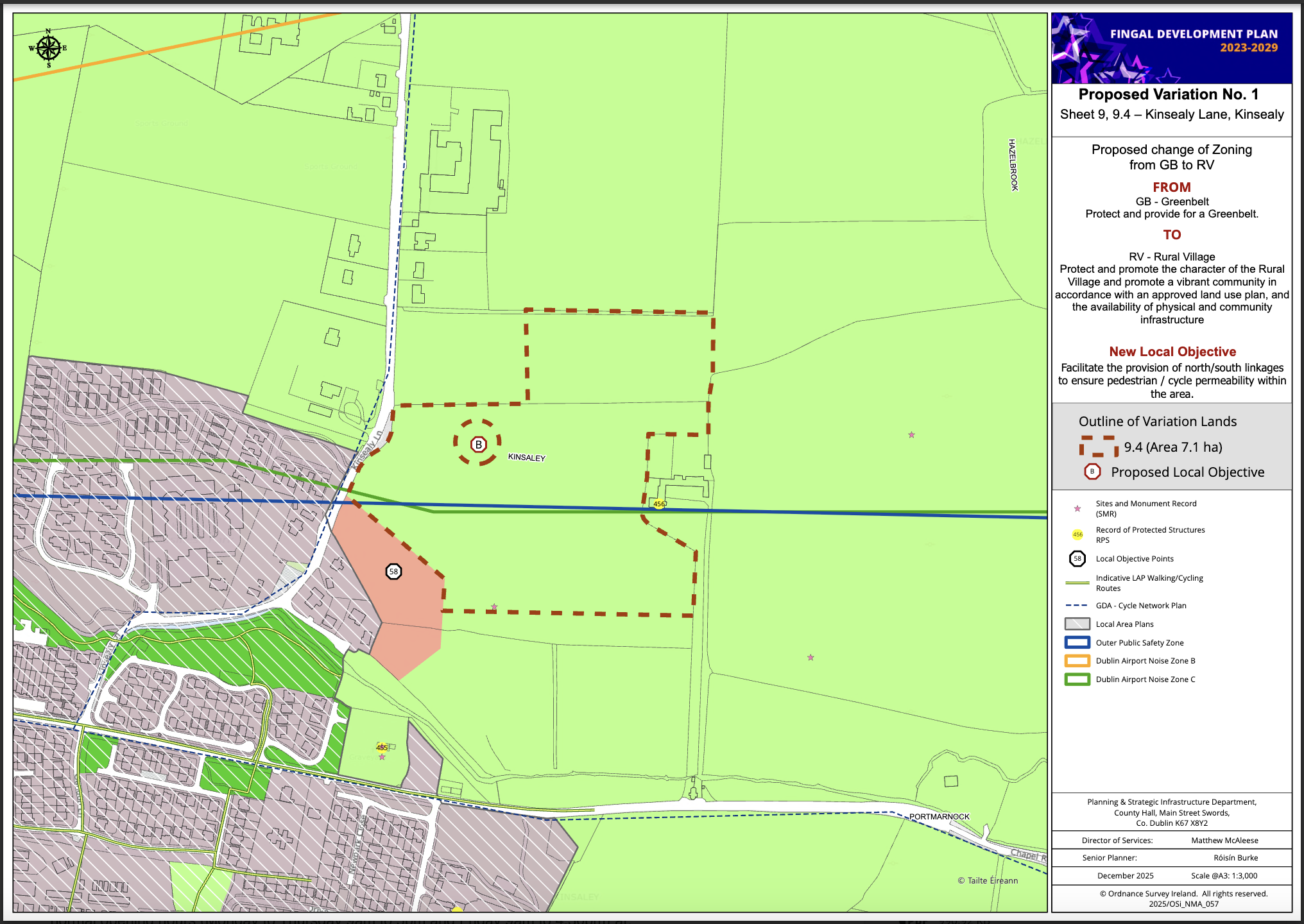Click the compass rose icon
The image size is (1304, 924).
48,48
